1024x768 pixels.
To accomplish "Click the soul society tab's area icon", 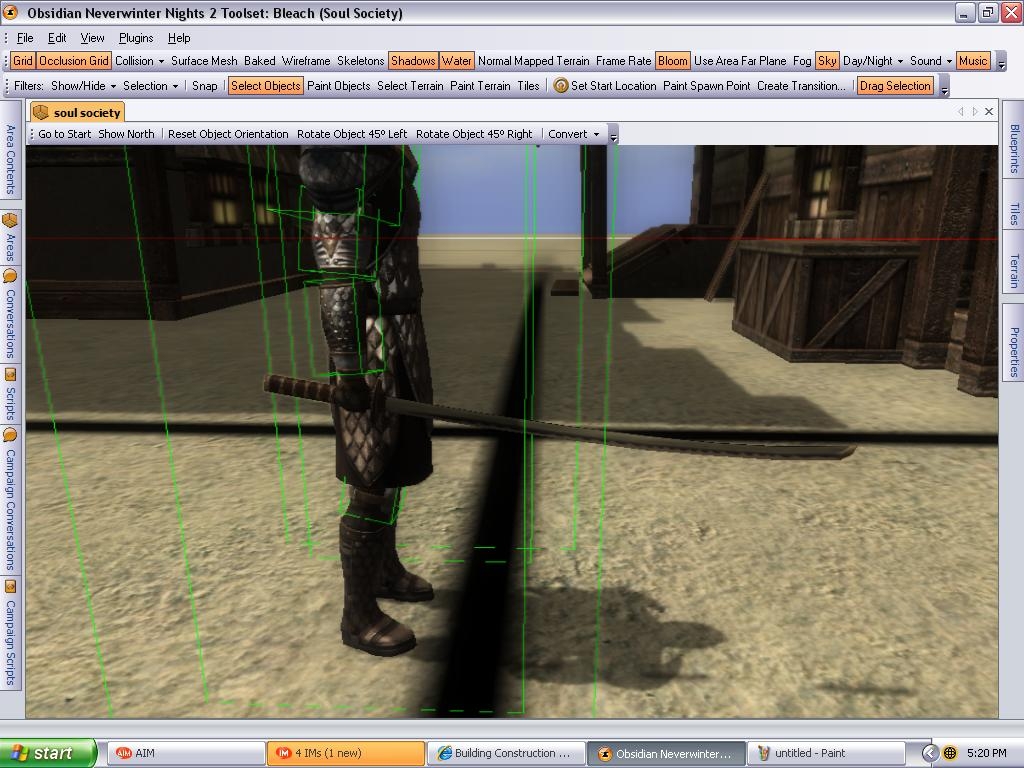I will tap(41, 113).
